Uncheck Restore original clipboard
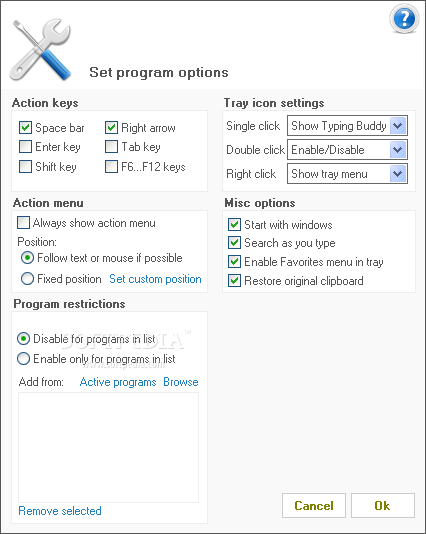The image size is (426, 534). point(234,281)
